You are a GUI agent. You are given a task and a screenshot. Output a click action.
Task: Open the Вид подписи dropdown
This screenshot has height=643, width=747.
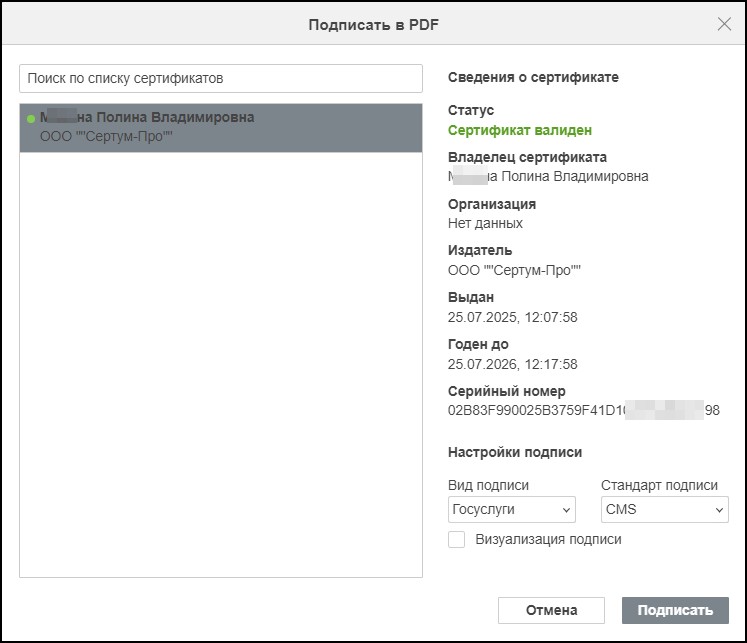click(512, 509)
